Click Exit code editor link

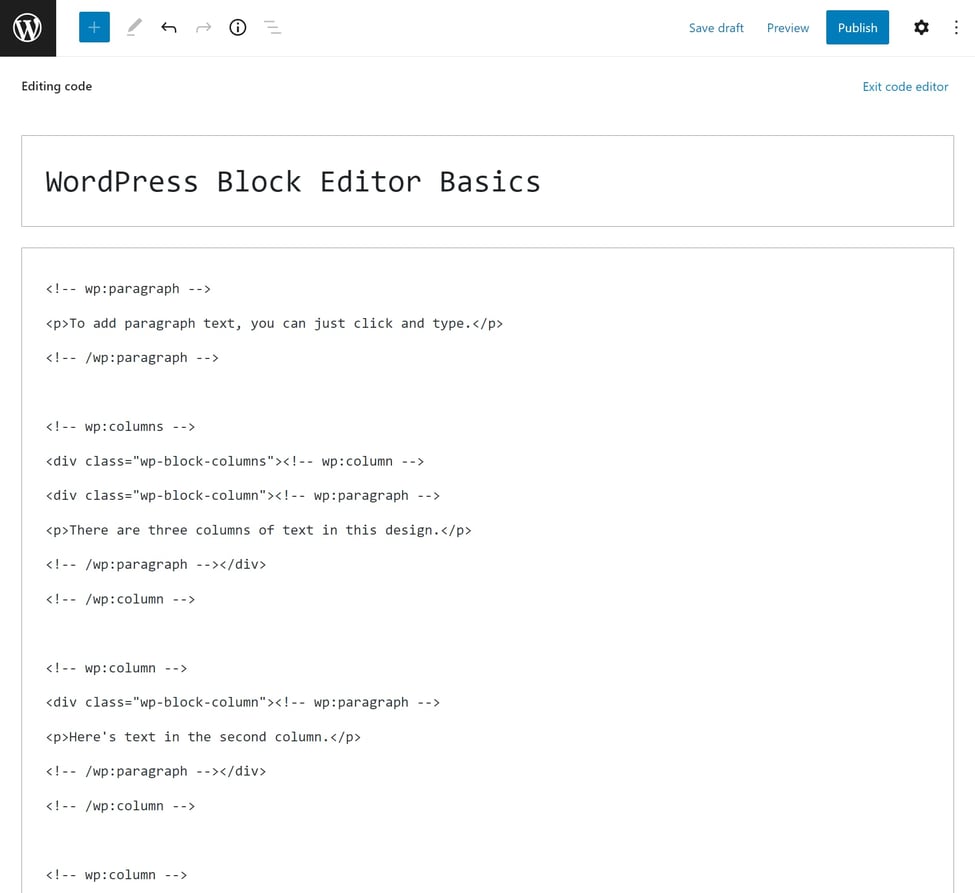coord(905,86)
